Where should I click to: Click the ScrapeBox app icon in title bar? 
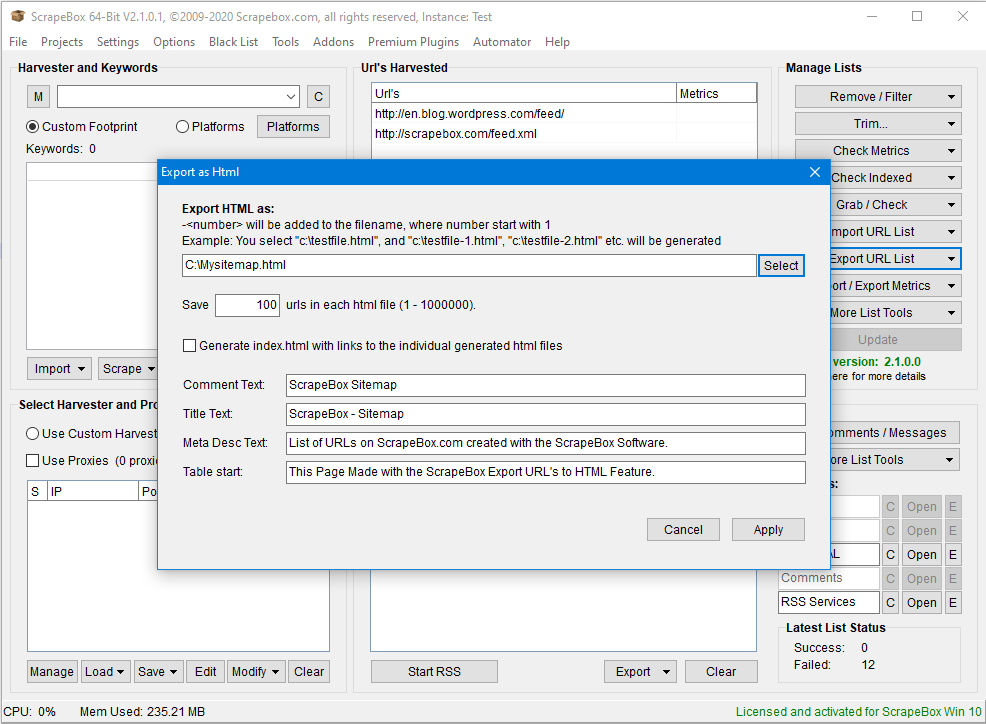(18, 16)
